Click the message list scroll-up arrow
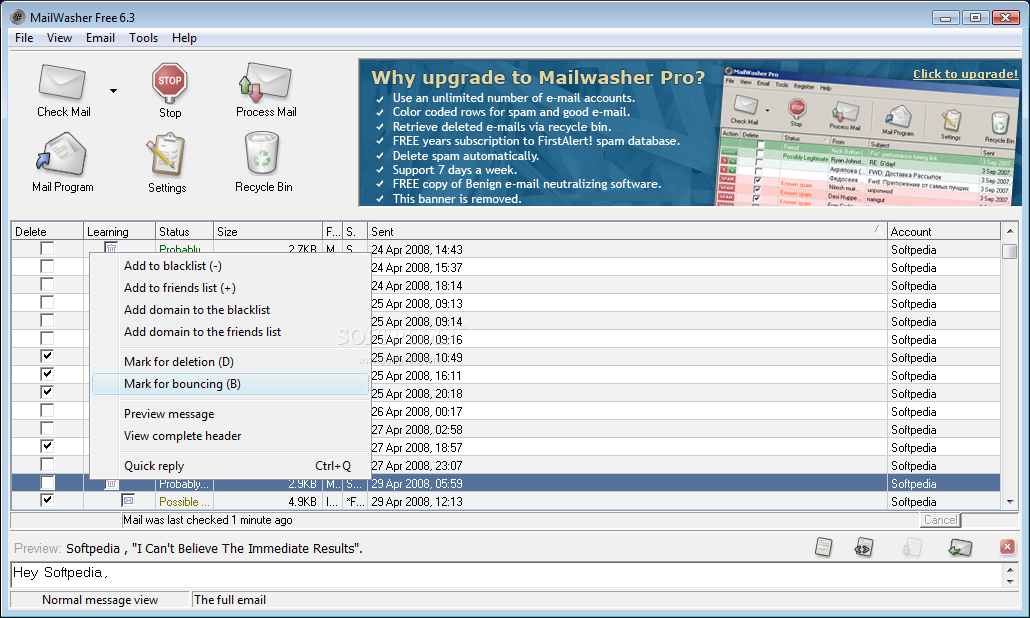 (x=1010, y=231)
